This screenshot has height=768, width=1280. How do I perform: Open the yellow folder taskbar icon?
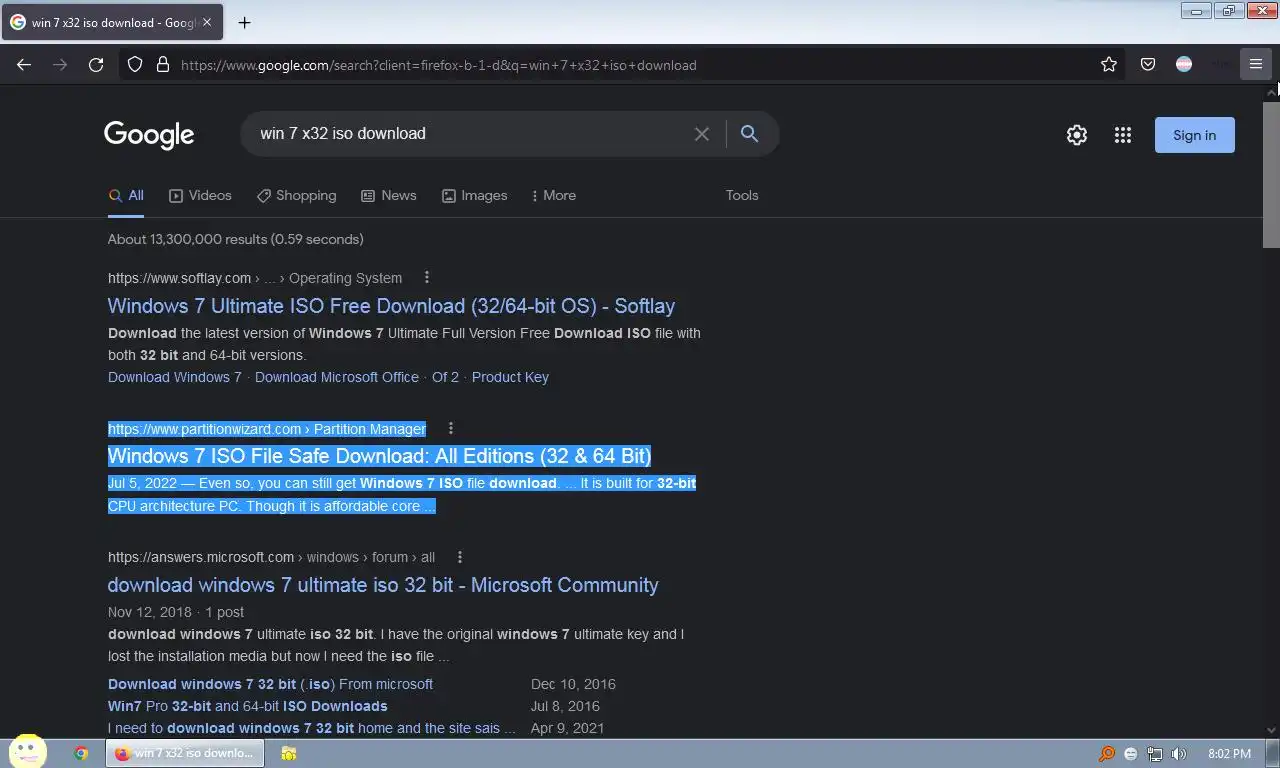[x=289, y=753]
